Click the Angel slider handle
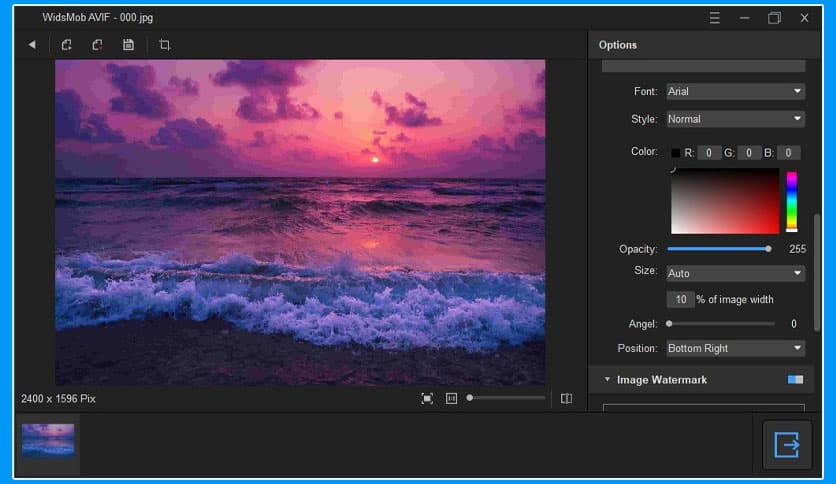The height and width of the screenshot is (484, 836). coord(669,324)
